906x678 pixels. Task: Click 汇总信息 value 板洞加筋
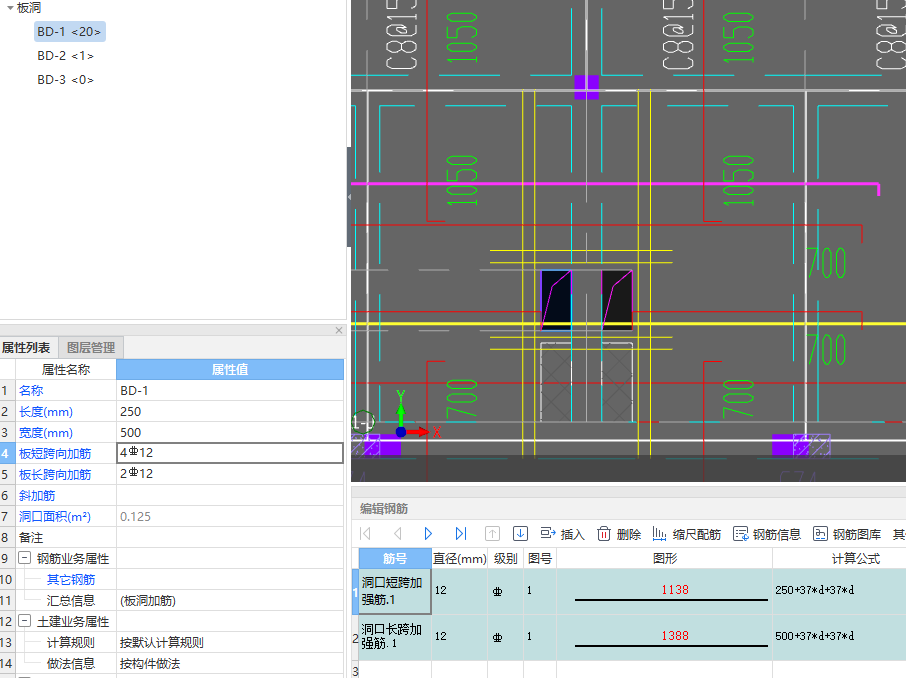(230, 601)
